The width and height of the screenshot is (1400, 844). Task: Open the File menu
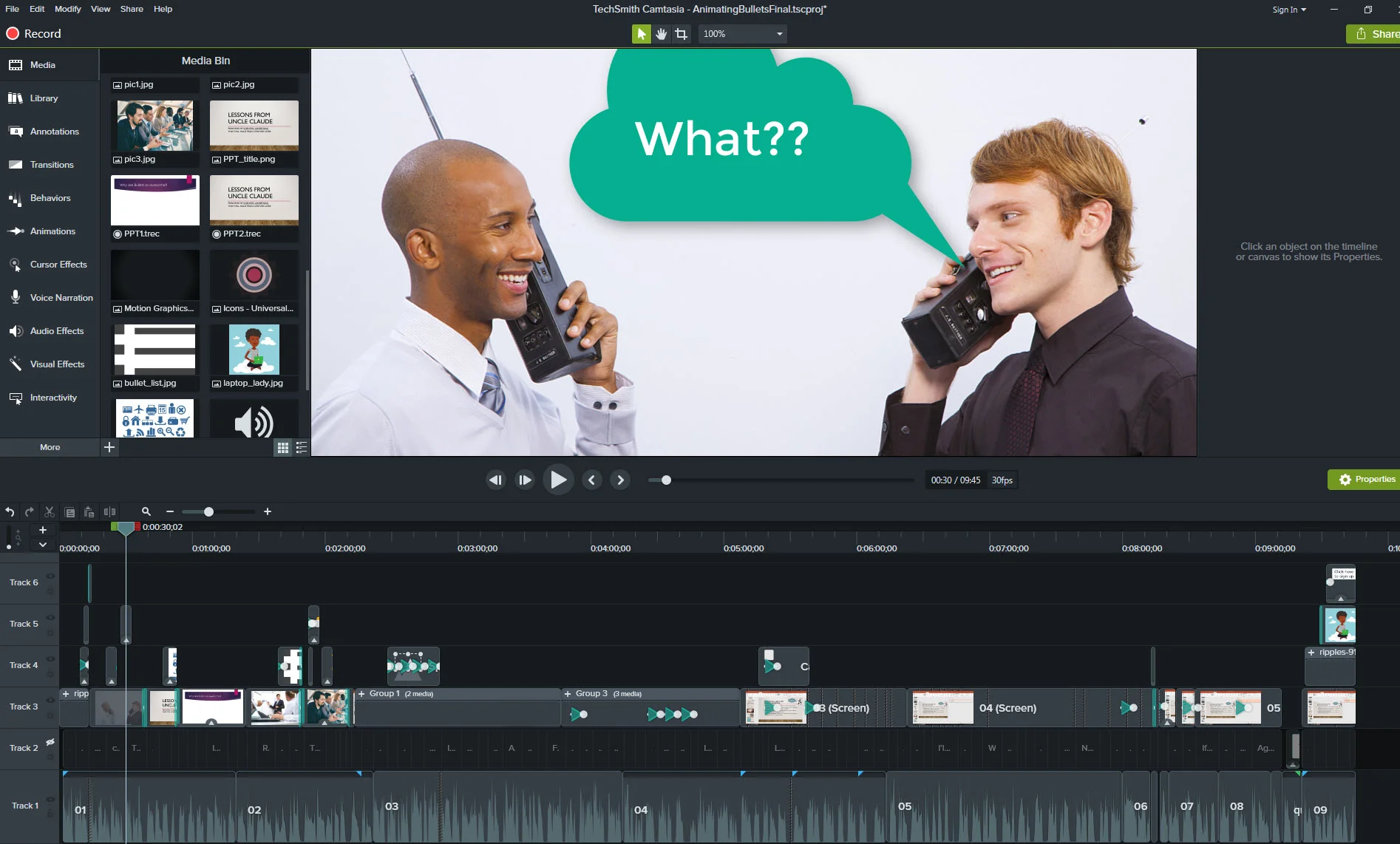12,9
